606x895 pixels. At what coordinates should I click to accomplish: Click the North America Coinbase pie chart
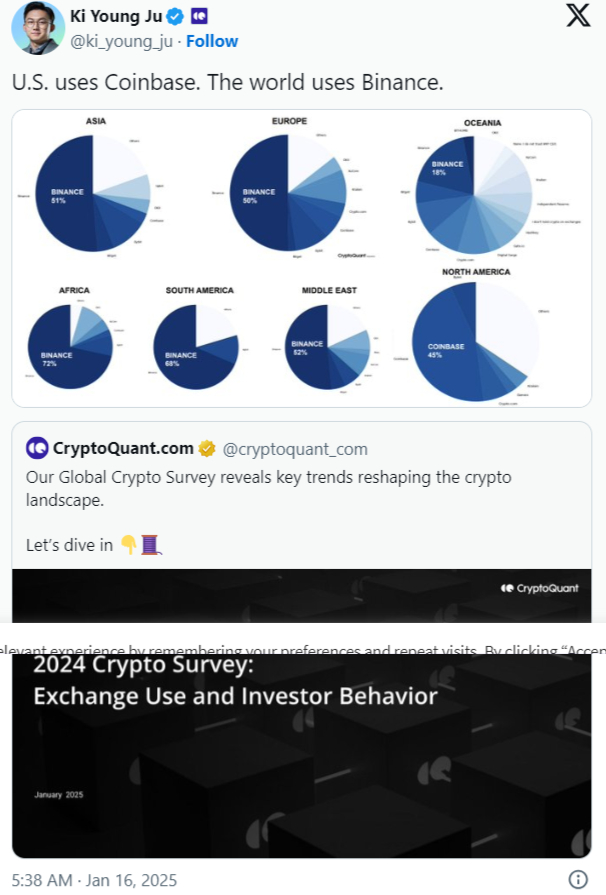click(x=475, y=341)
